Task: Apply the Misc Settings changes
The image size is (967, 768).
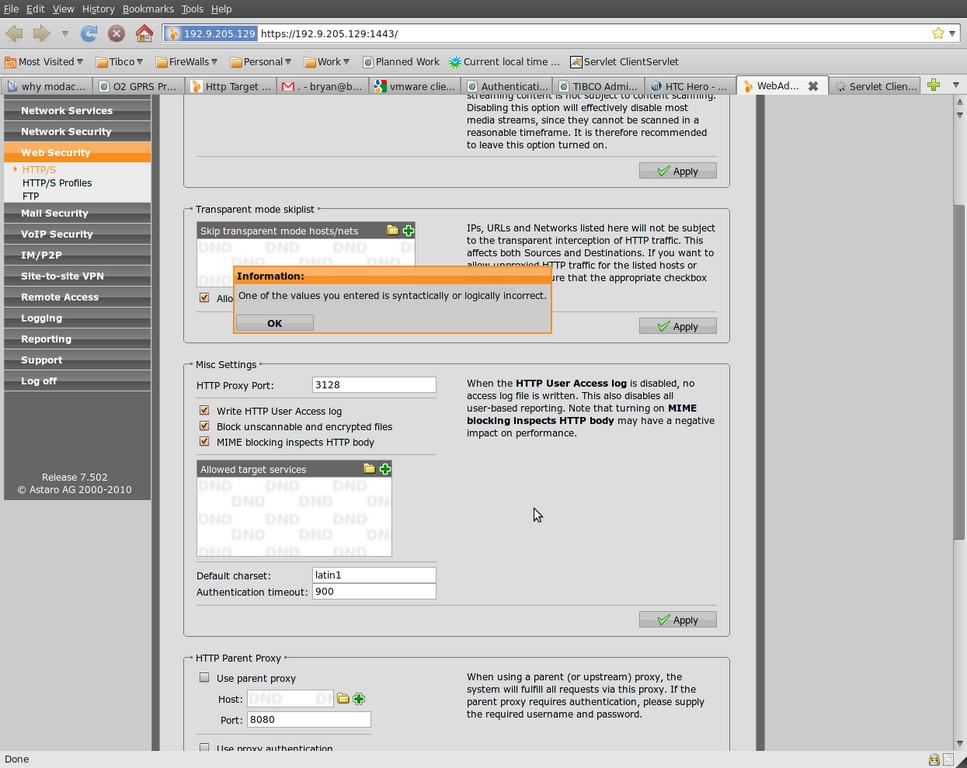Action: pos(677,620)
